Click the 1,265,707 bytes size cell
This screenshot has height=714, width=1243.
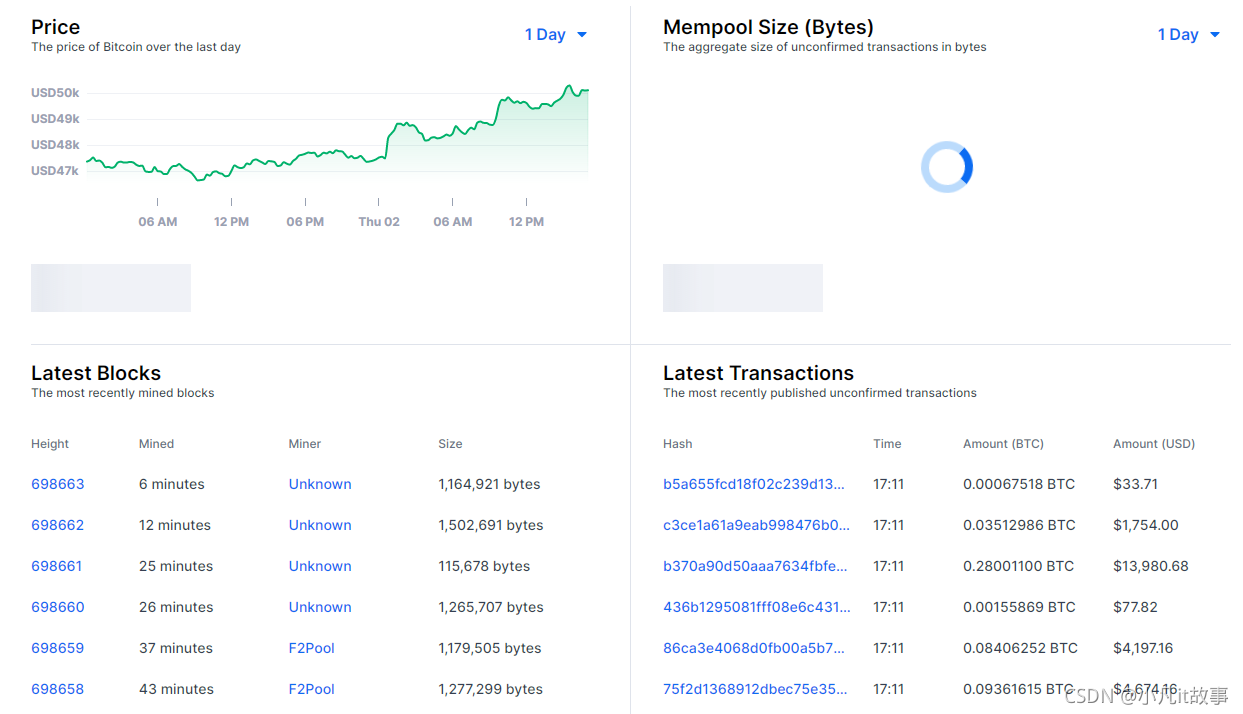click(x=491, y=607)
